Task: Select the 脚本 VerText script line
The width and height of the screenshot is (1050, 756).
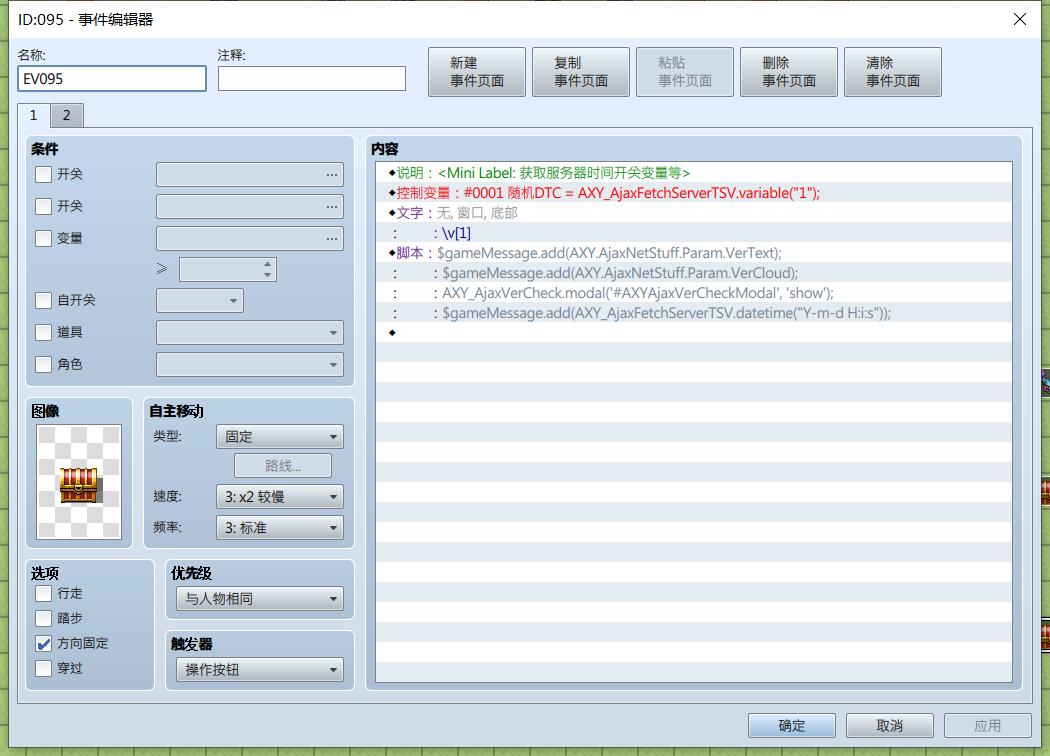Action: [x=694, y=253]
